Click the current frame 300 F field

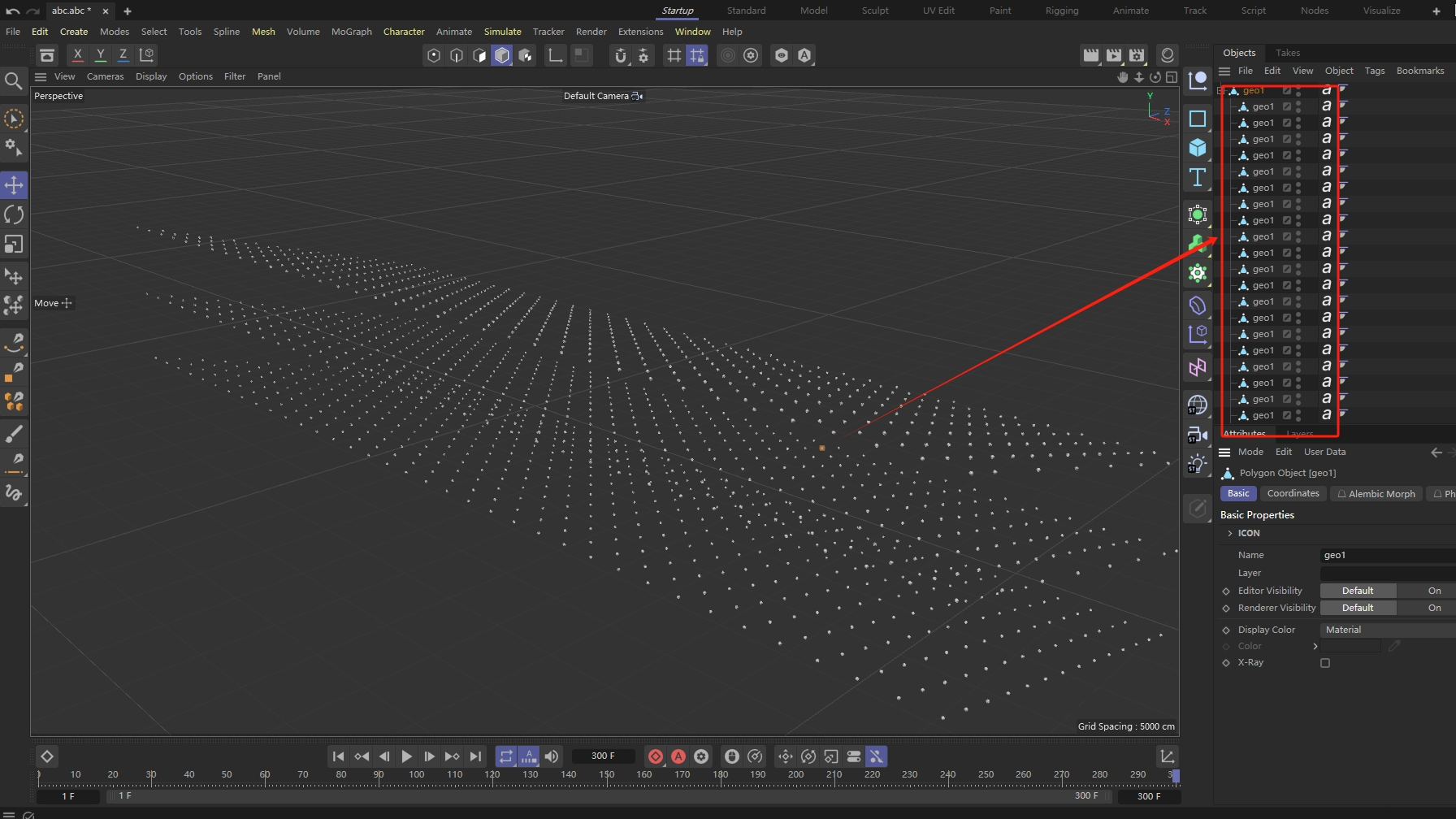tap(603, 756)
